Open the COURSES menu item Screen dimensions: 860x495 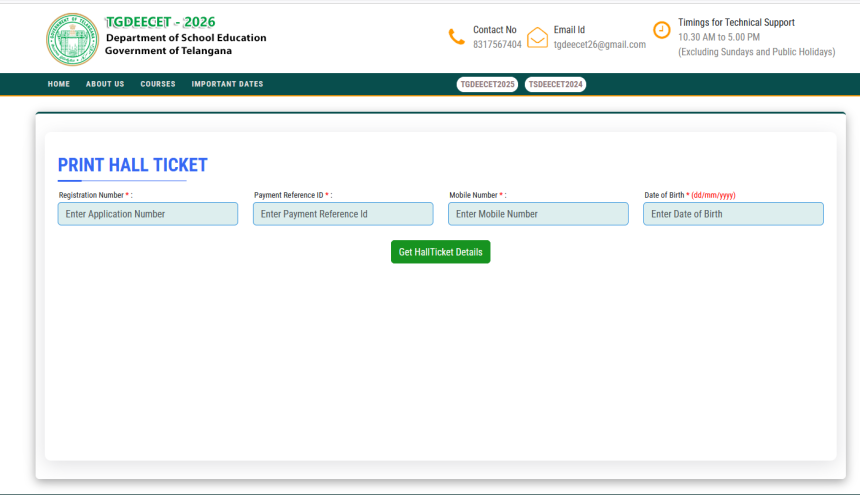click(158, 84)
